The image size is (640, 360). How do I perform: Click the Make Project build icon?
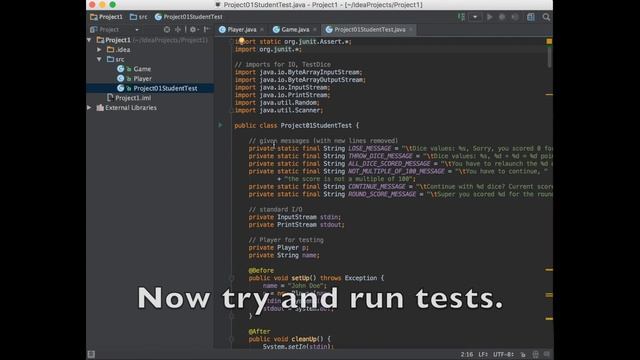point(462,17)
